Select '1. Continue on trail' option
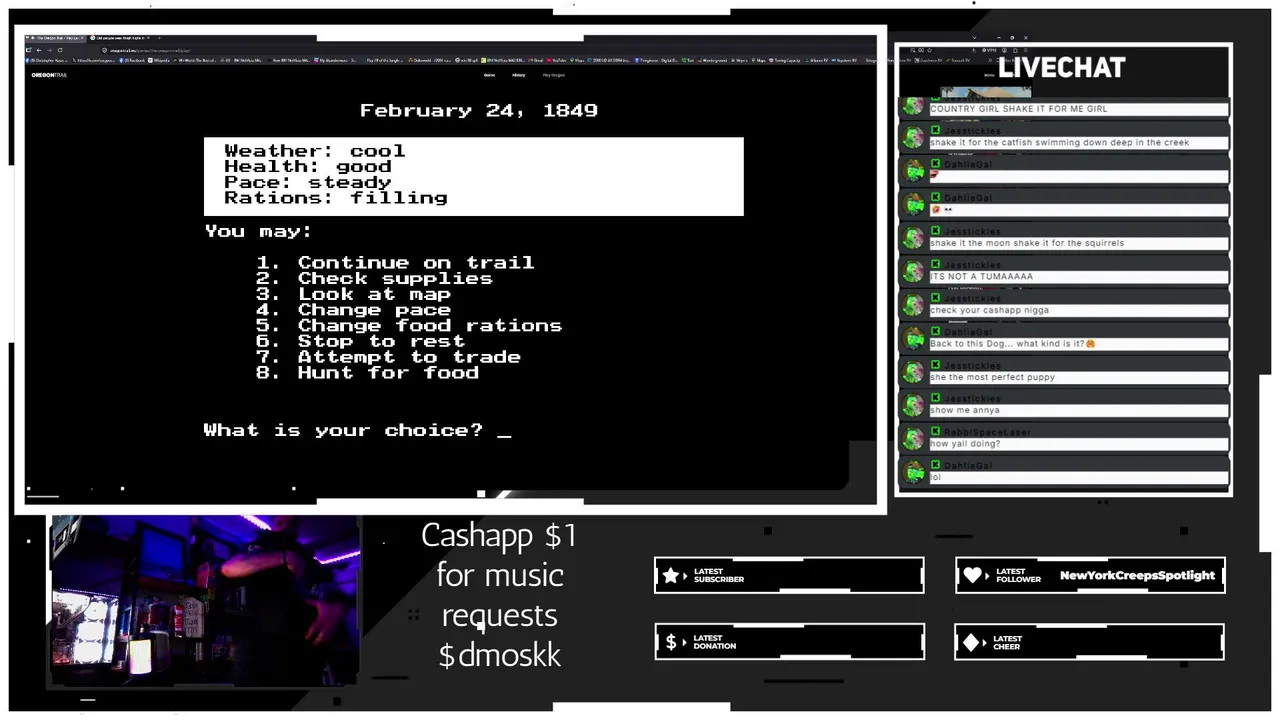The image size is (1280, 720). point(395,263)
